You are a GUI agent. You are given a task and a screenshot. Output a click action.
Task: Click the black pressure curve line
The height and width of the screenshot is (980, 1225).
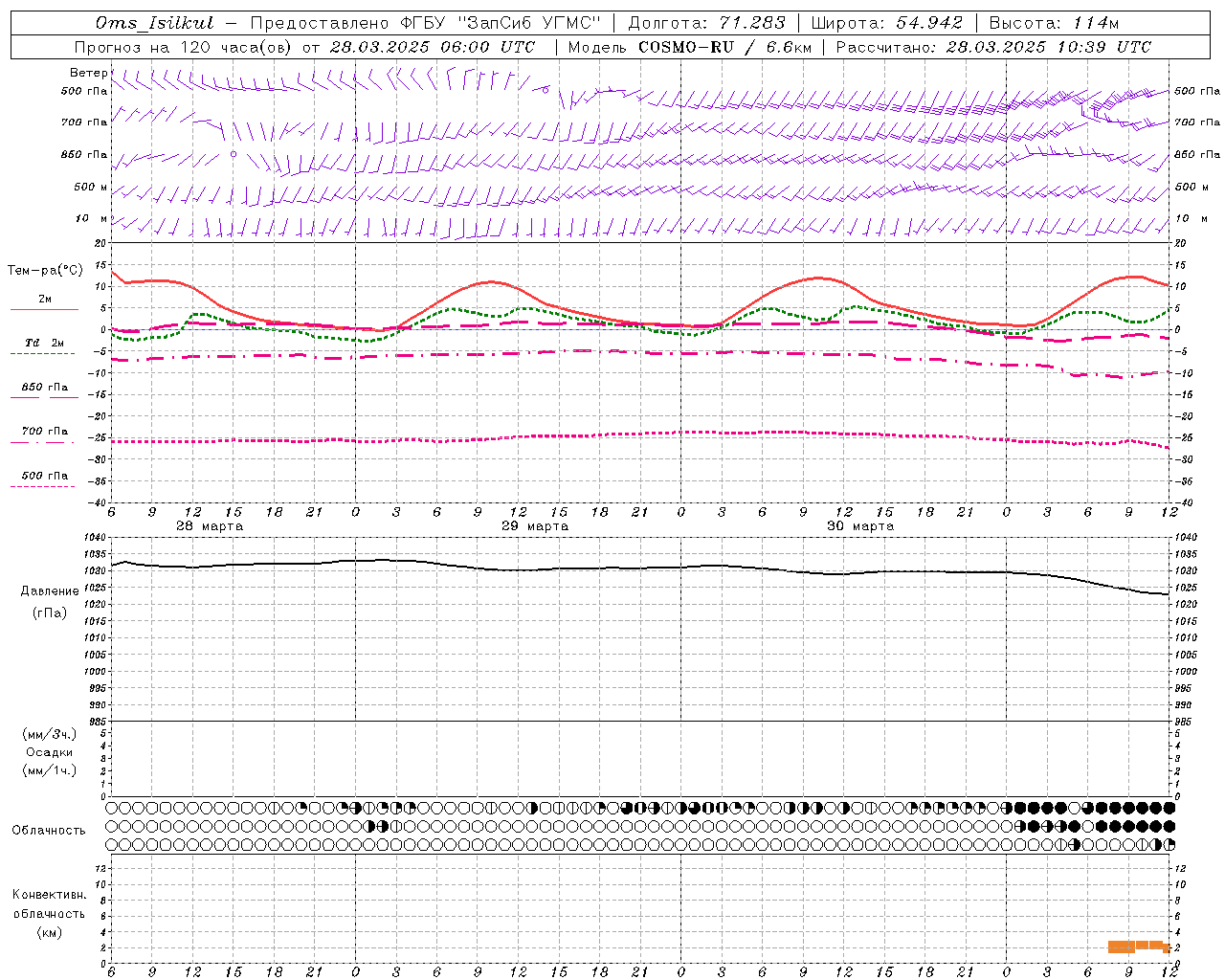pyautogui.click(x=639, y=568)
